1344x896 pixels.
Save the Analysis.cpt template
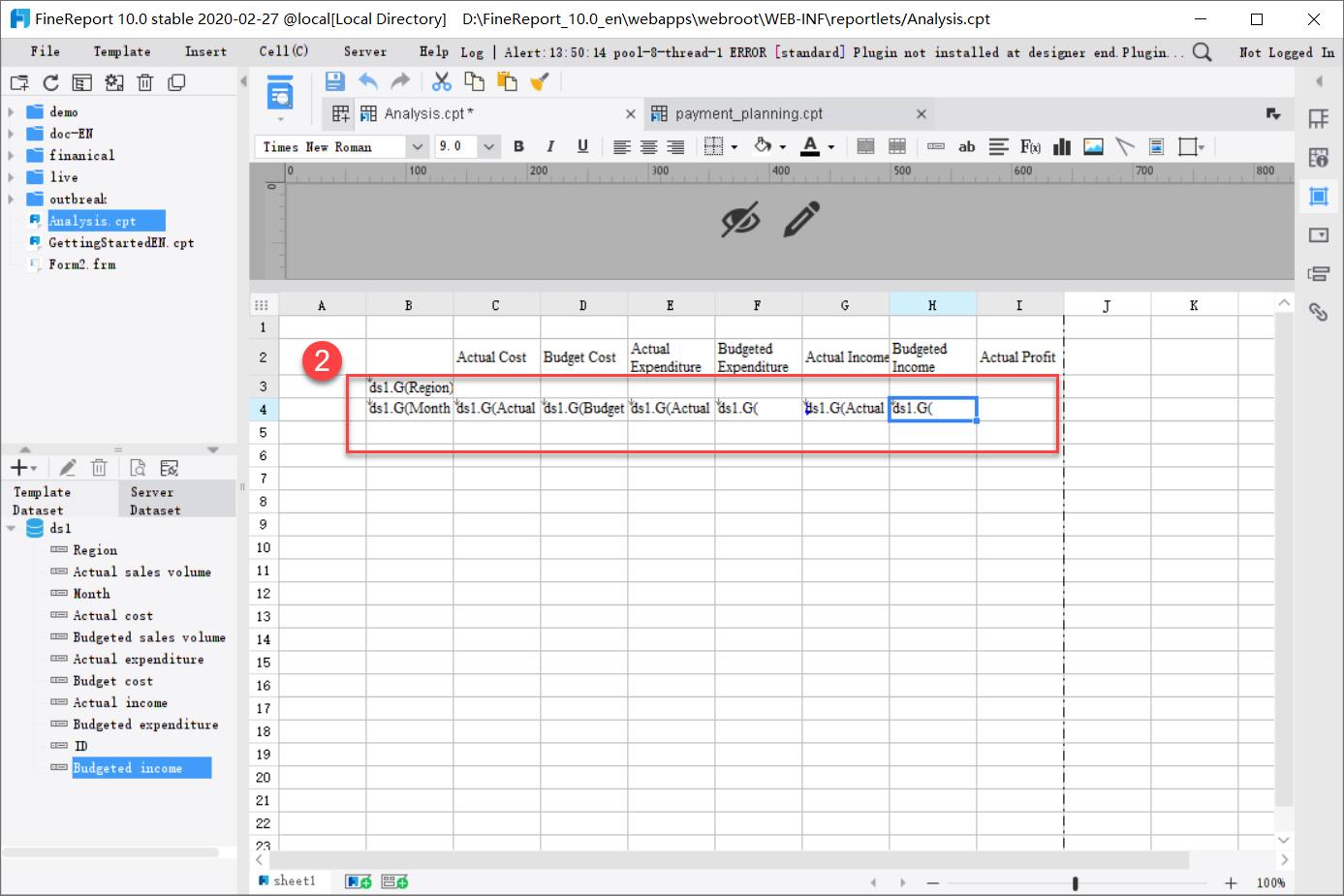(334, 81)
